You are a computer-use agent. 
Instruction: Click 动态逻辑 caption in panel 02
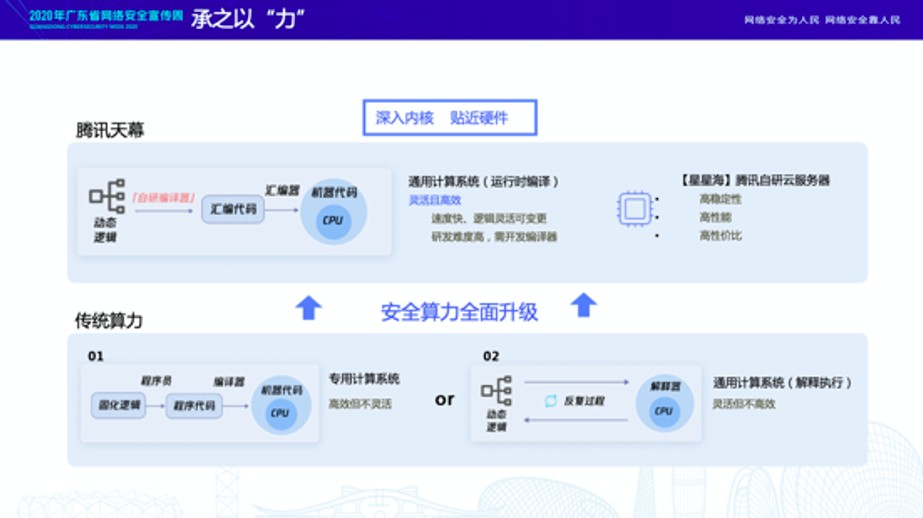coord(496,421)
